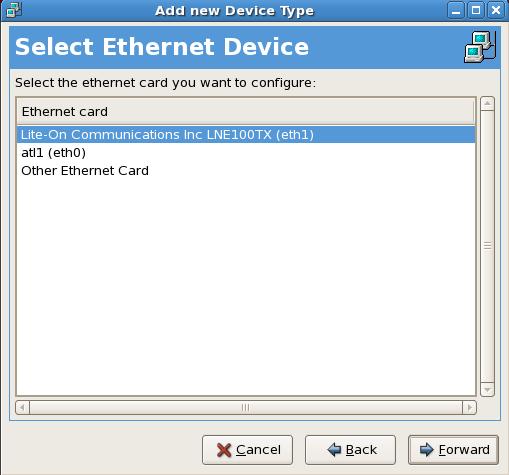Close the Add new Device Type window

tap(496, 10)
